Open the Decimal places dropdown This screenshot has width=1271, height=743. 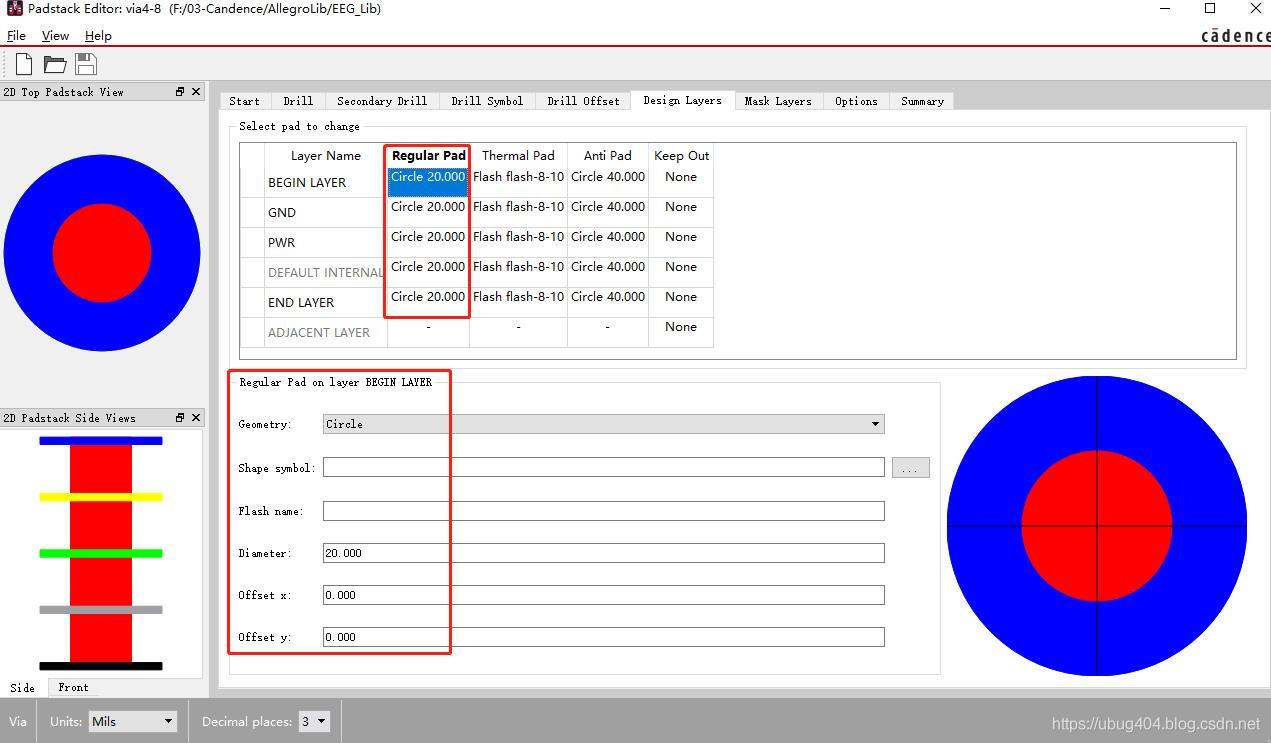(x=314, y=721)
